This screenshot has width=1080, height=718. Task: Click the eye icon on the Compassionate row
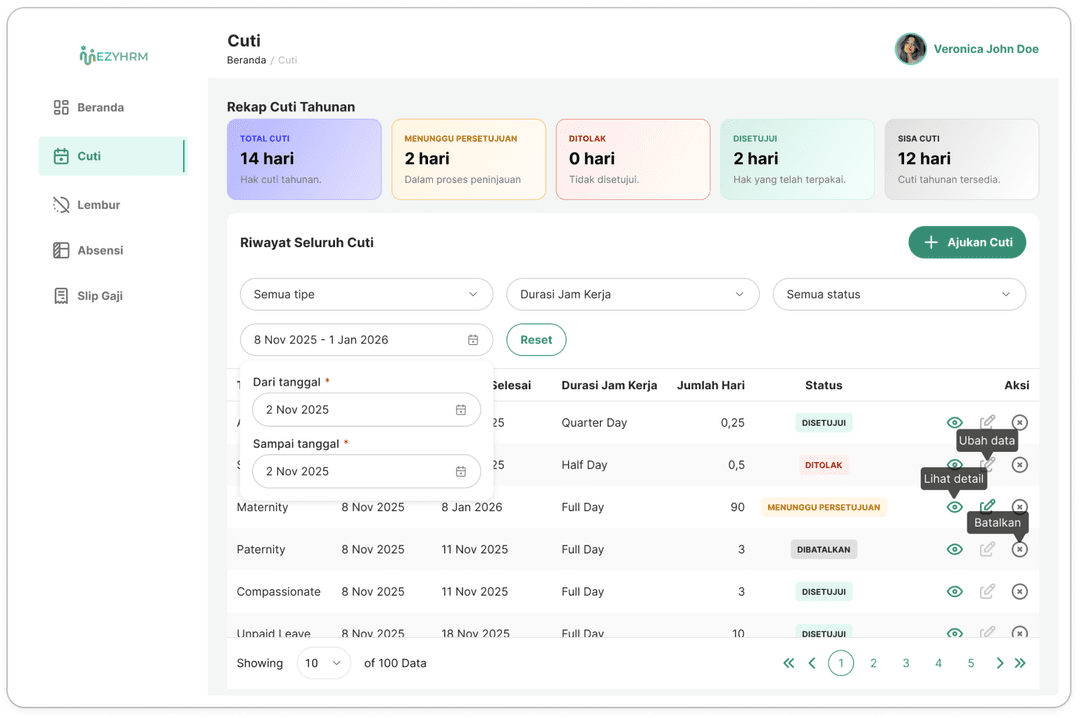point(954,591)
